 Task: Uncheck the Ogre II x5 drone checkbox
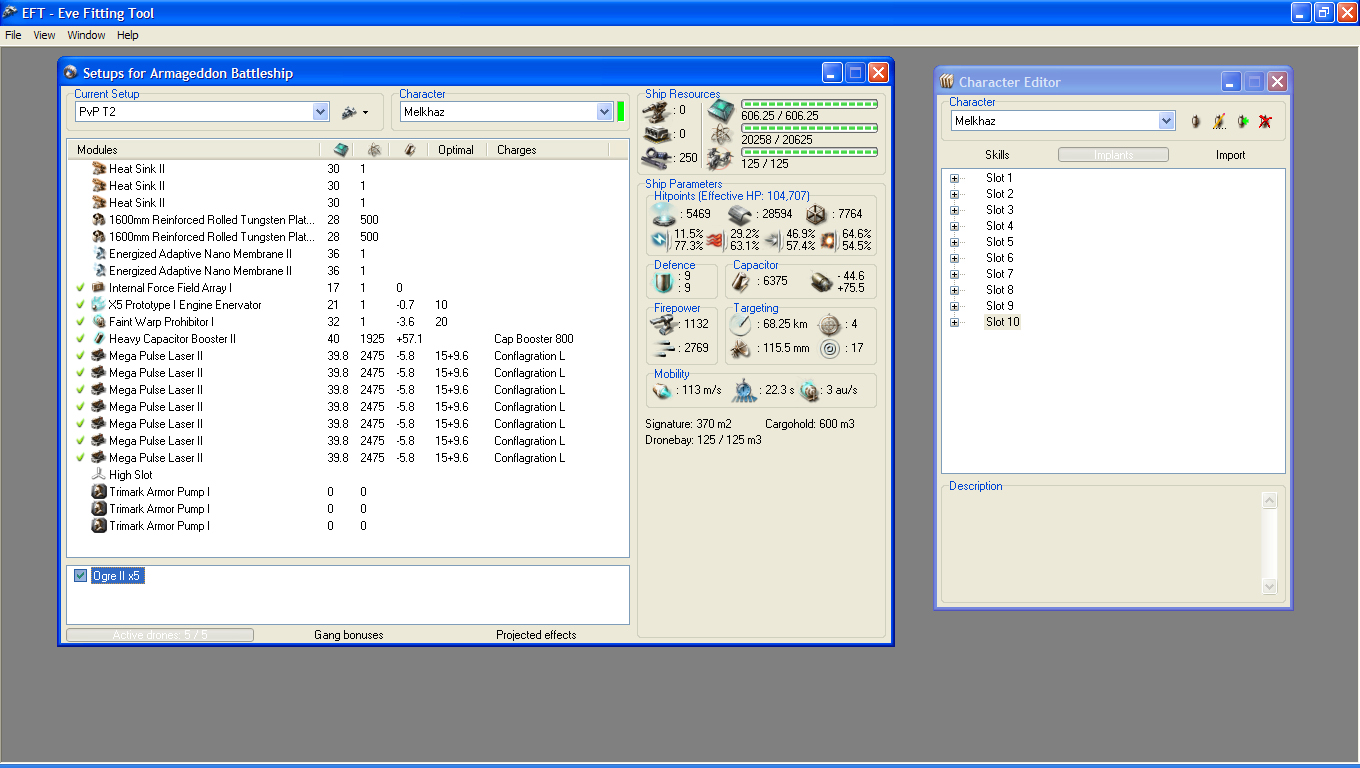81,576
